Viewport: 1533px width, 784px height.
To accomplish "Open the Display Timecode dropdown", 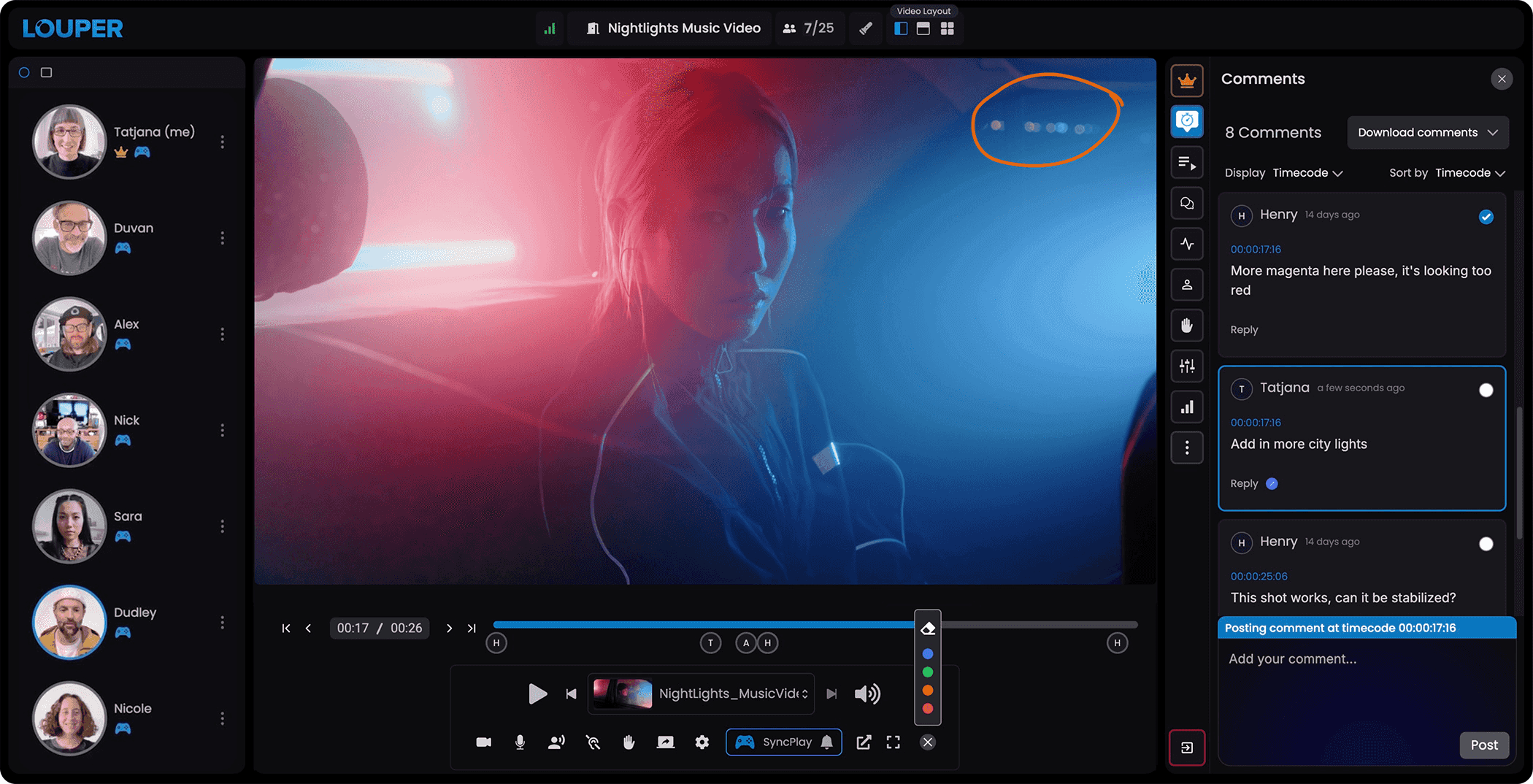I will 1307,173.
